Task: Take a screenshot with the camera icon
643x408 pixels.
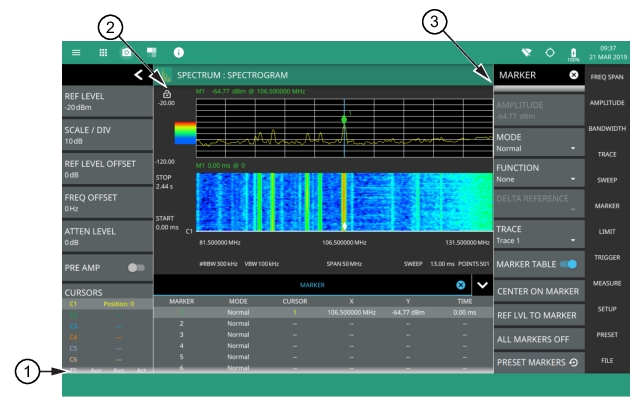Action: tap(127, 52)
